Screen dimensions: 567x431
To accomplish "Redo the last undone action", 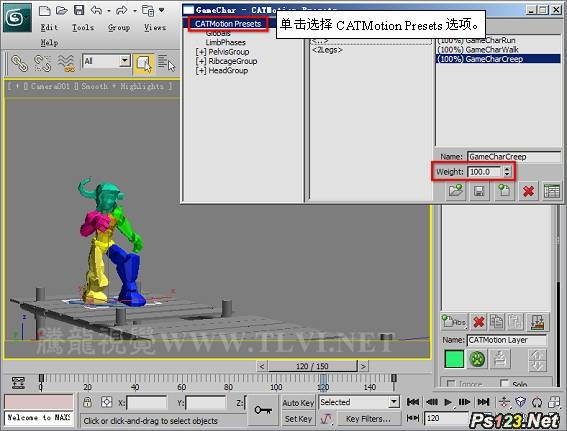I will (122, 10).
